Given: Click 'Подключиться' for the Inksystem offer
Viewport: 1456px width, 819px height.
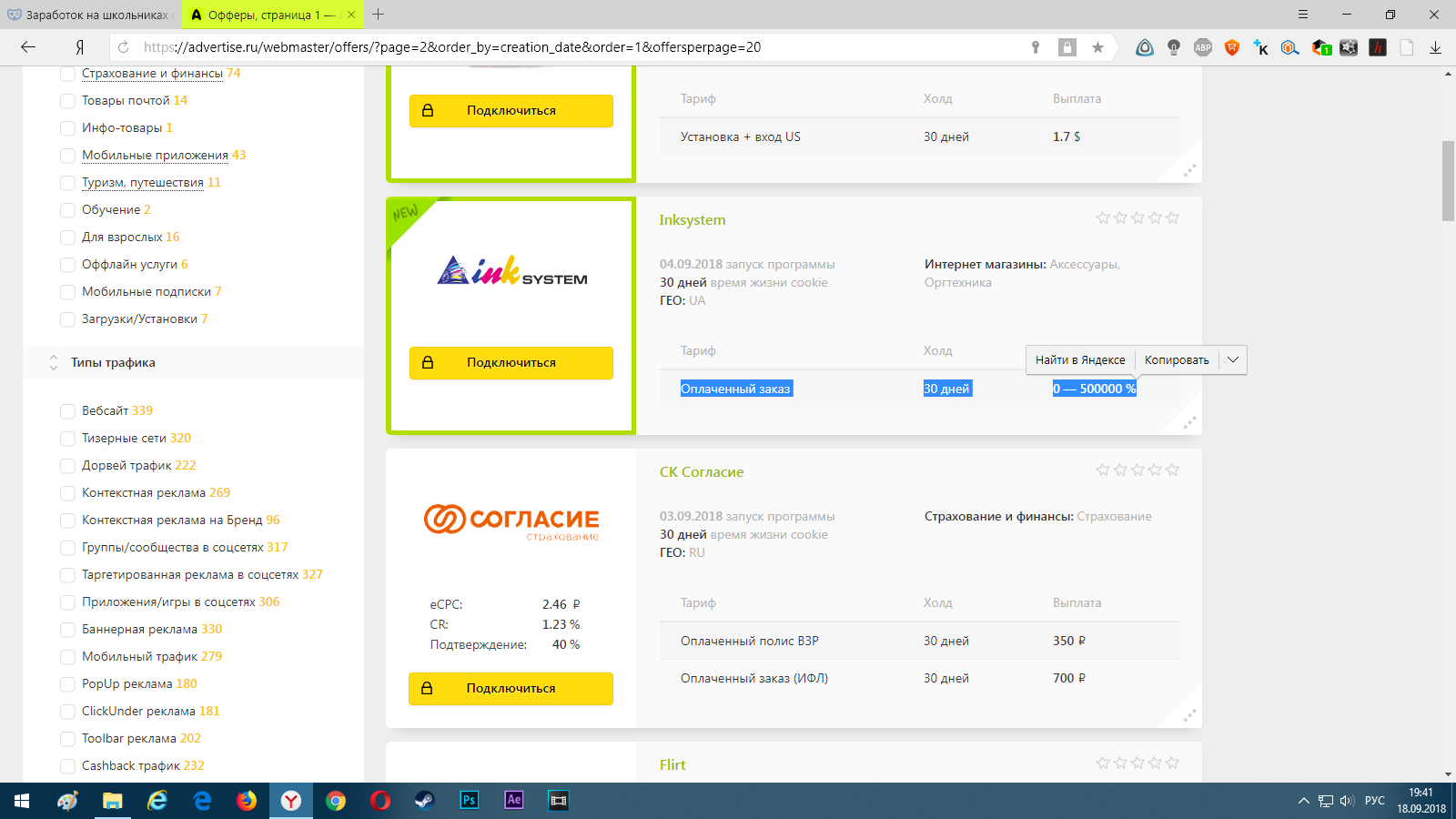Looking at the screenshot, I should (511, 362).
